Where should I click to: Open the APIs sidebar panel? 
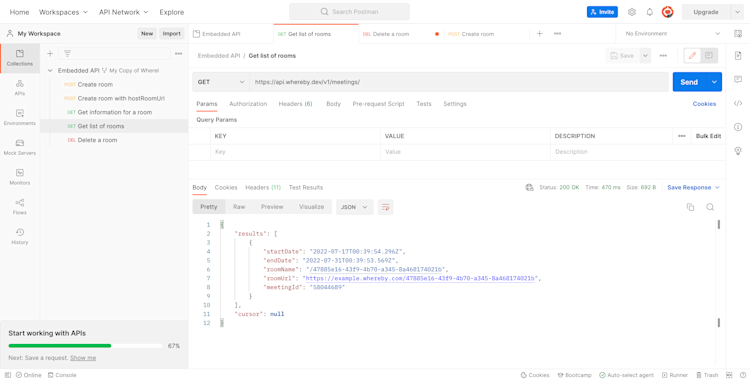point(20,88)
